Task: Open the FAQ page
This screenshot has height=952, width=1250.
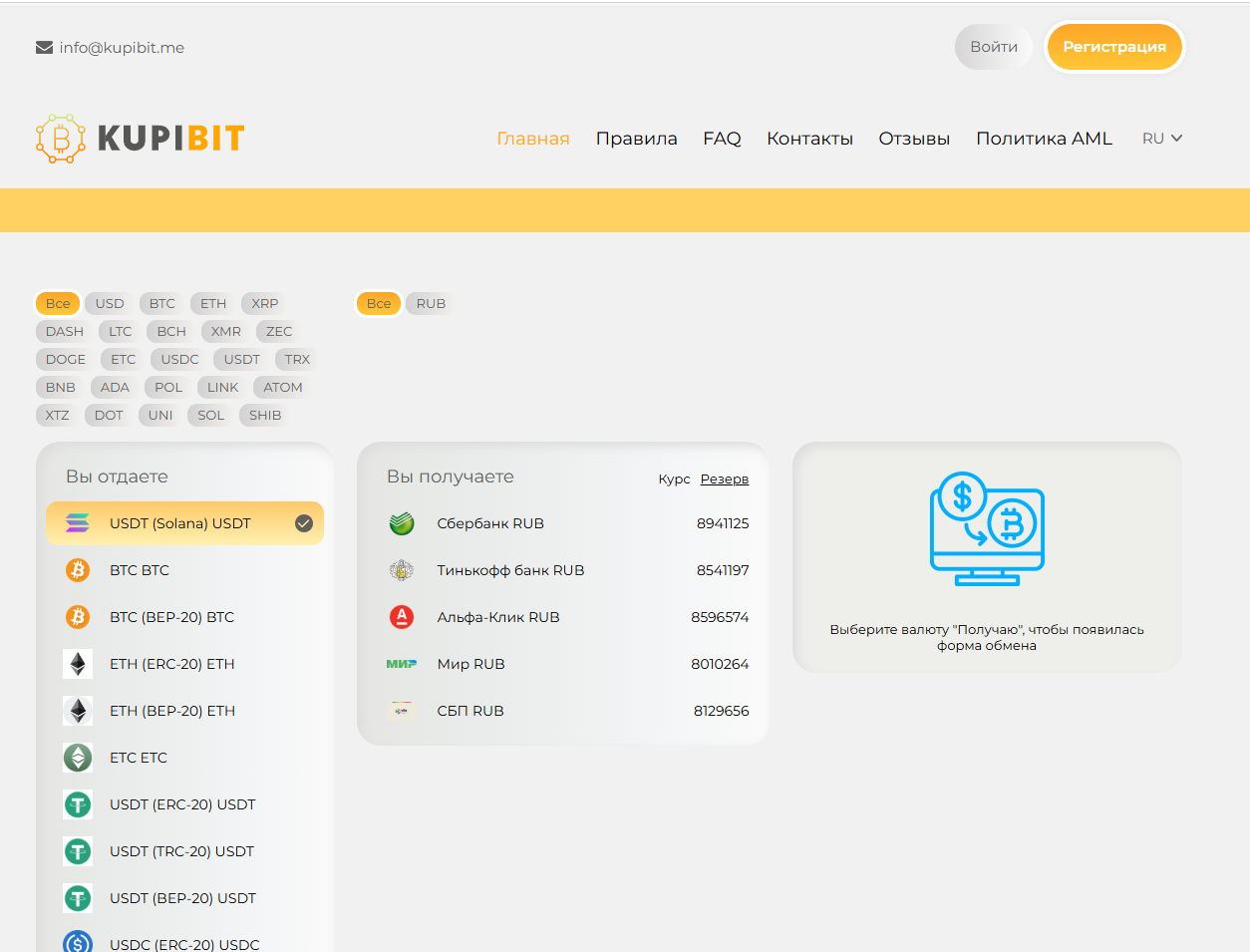Action: pos(722,139)
